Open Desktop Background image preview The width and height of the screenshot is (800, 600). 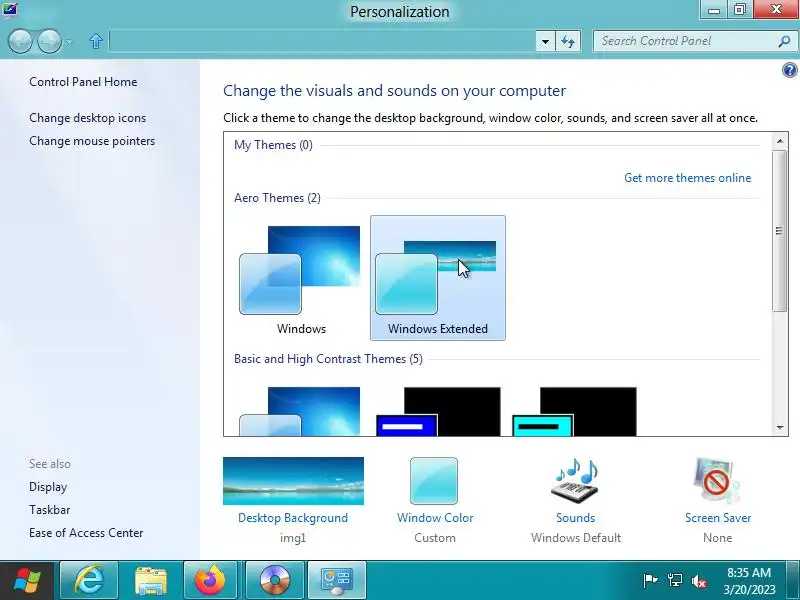[x=293, y=481]
